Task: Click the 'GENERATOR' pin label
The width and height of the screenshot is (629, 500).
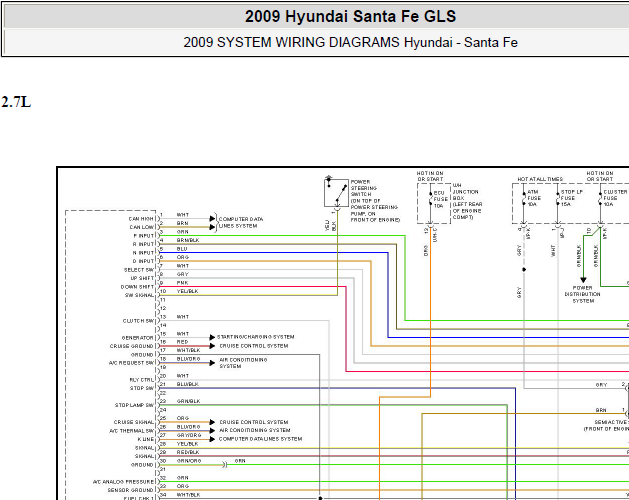Action: click(x=138, y=338)
